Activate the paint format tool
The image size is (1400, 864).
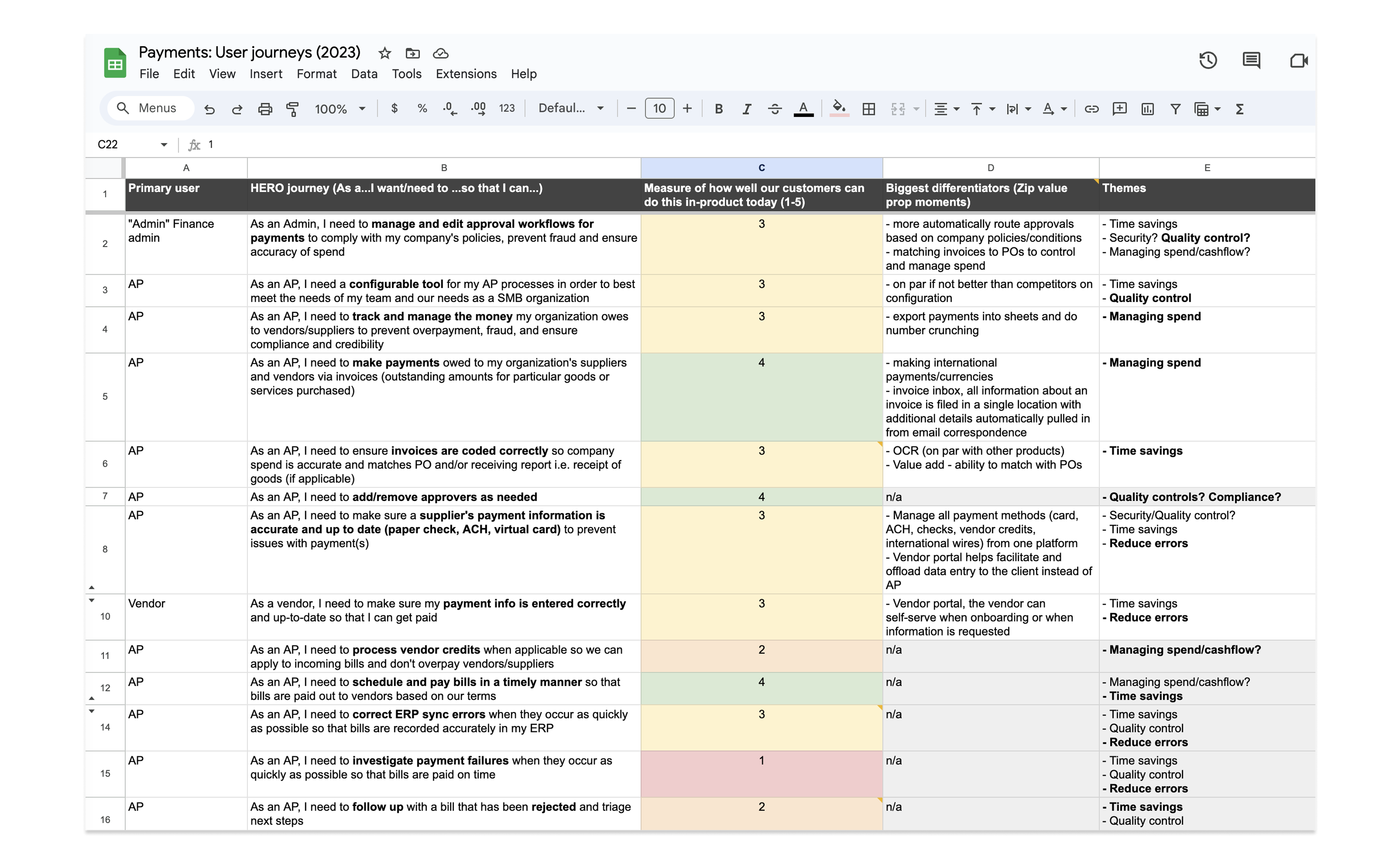pyautogui.click(x=292, y=109)
